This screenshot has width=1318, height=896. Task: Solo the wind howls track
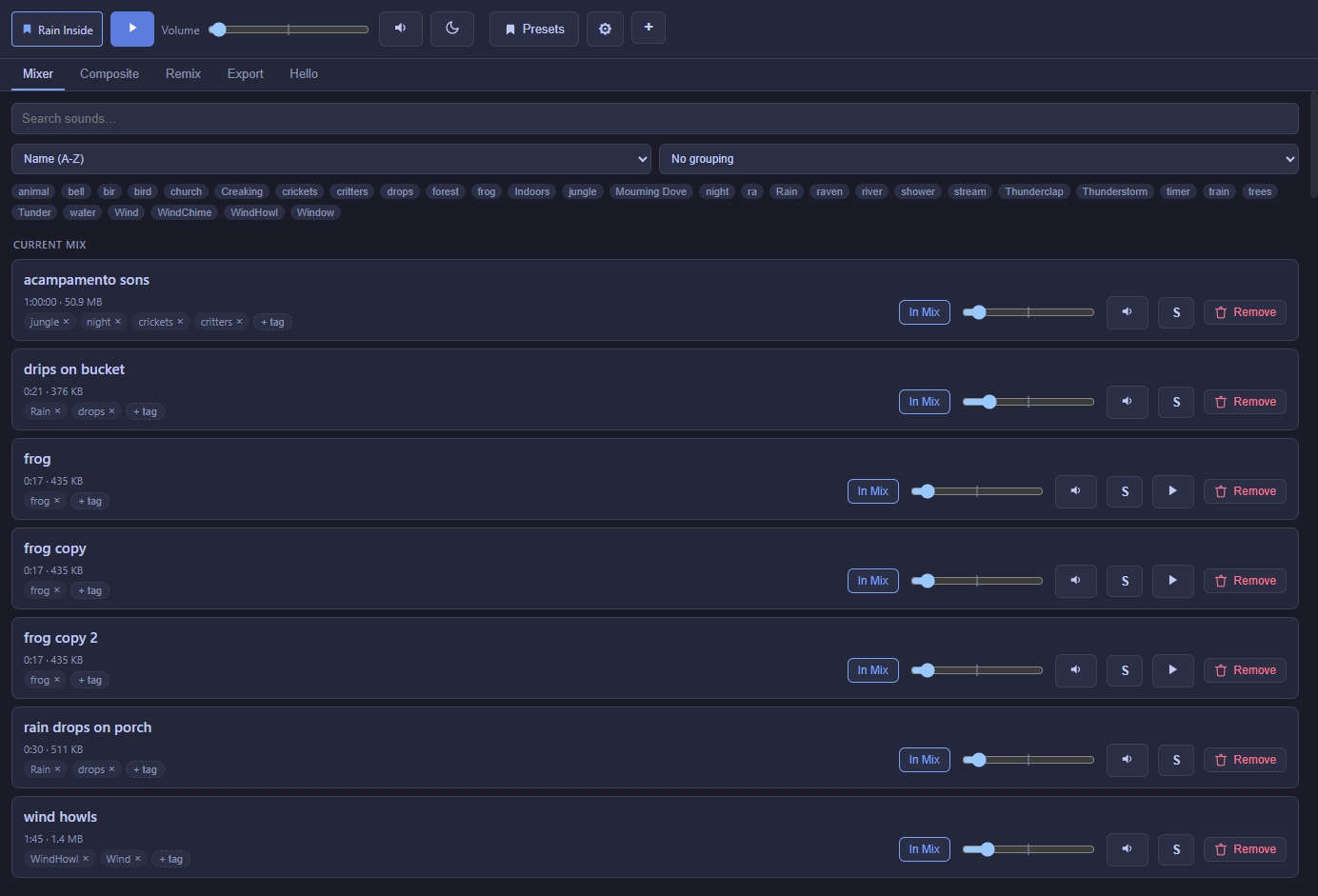tap(1176, 849)
